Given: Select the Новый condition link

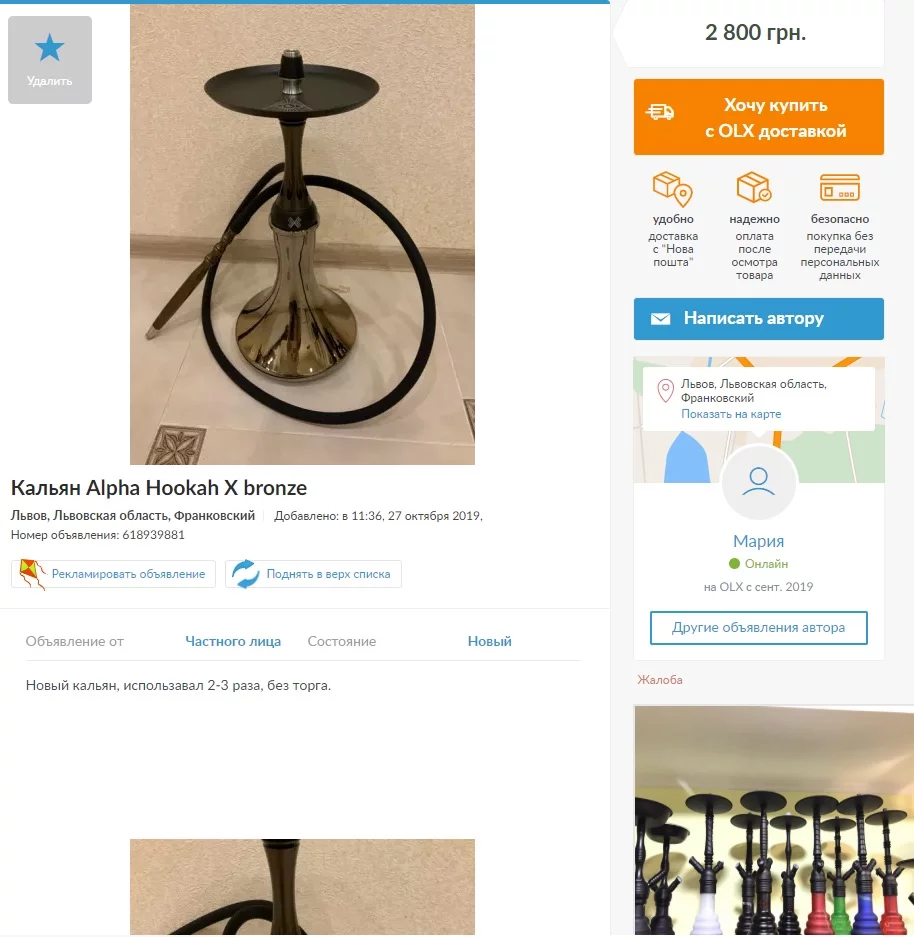Looking at the screenshot, I should 489,641.
